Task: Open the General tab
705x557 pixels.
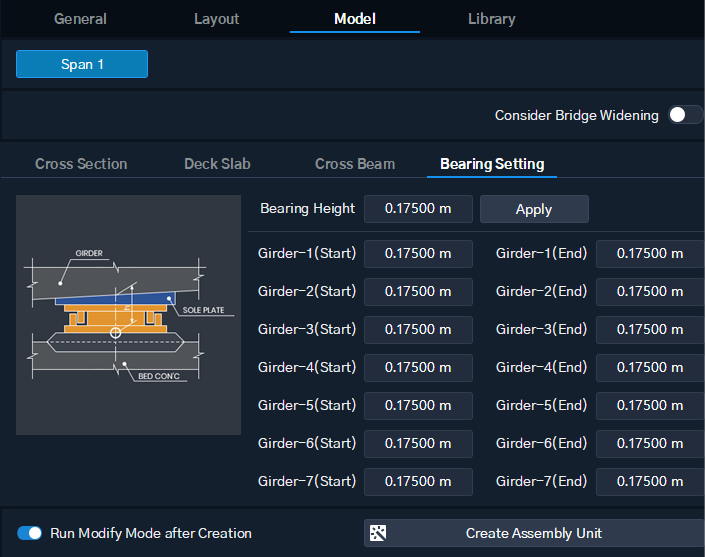Action: (x=80, y=19)
